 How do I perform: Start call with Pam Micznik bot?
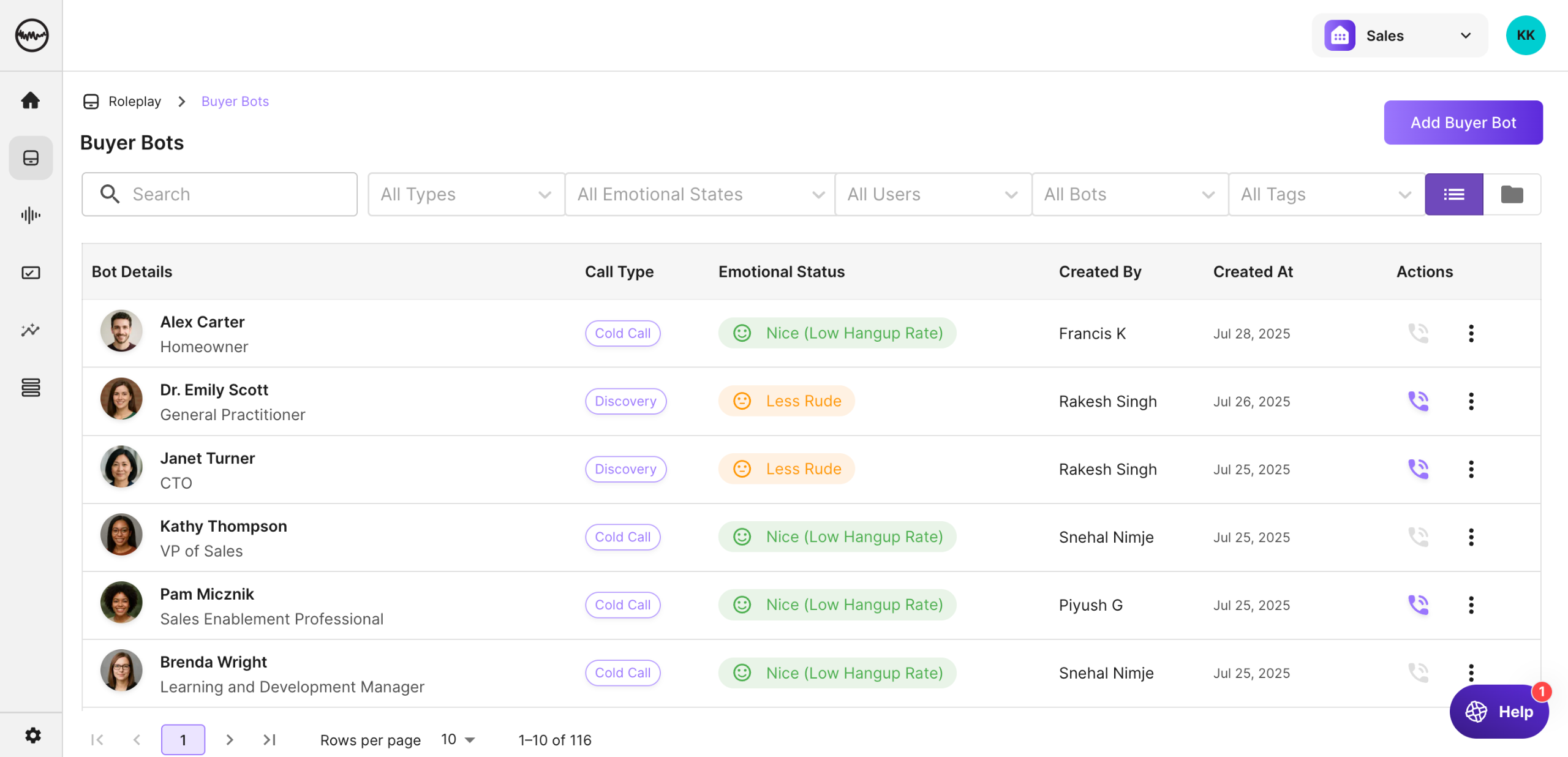(x=1417, y=605)
